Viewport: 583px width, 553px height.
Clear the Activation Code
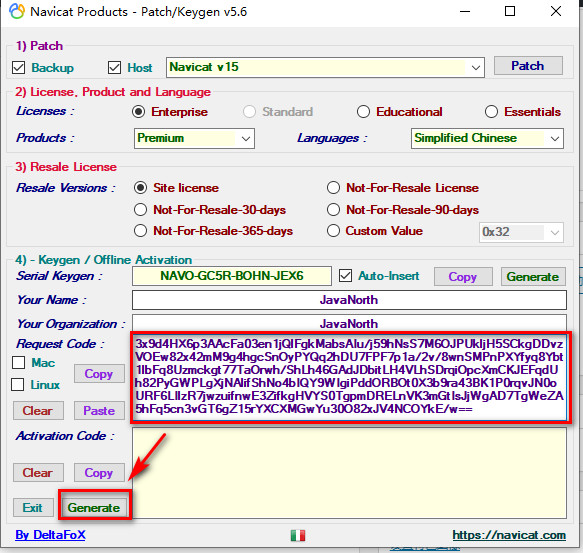[x=38, y=473]
